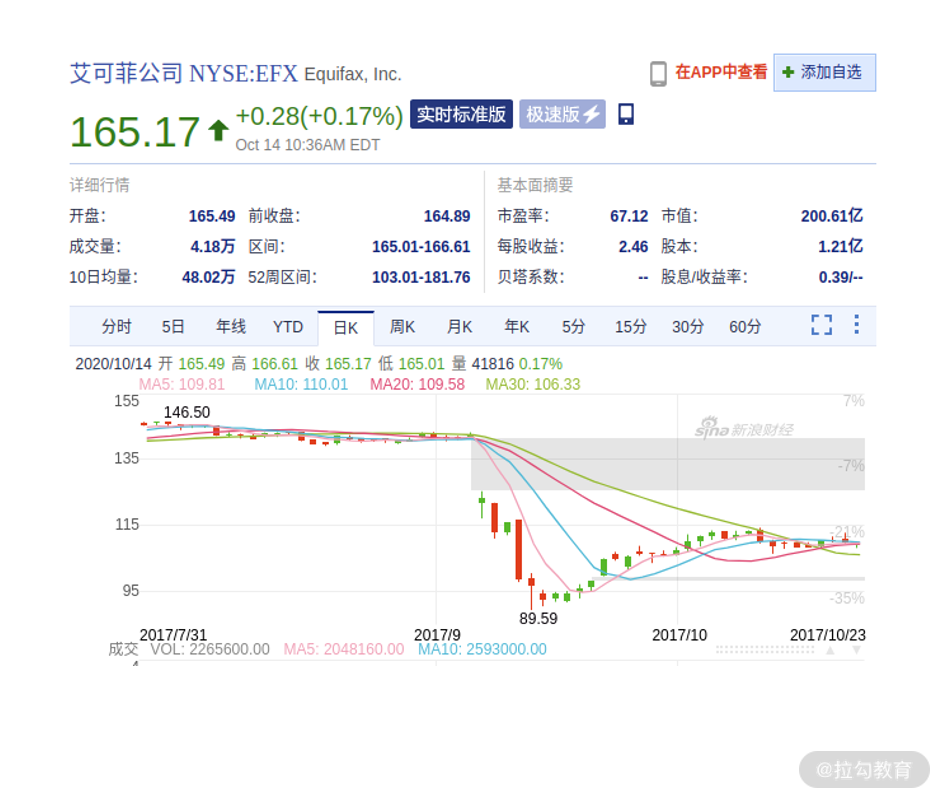This screenshot has width=944, height=800.
Task: Click the 市盈率 value 67.12
Action: 629,216
